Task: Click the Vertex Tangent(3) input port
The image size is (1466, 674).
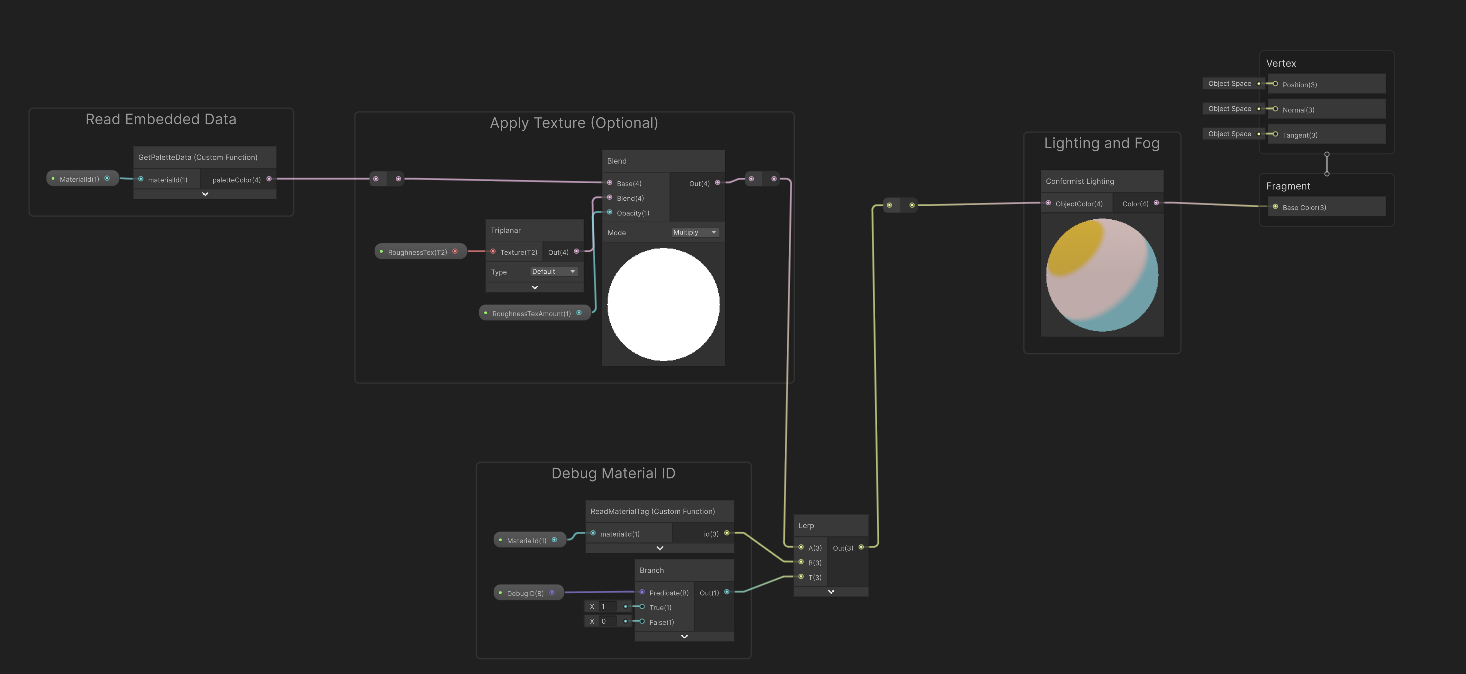Action: tap(1275, 134)
